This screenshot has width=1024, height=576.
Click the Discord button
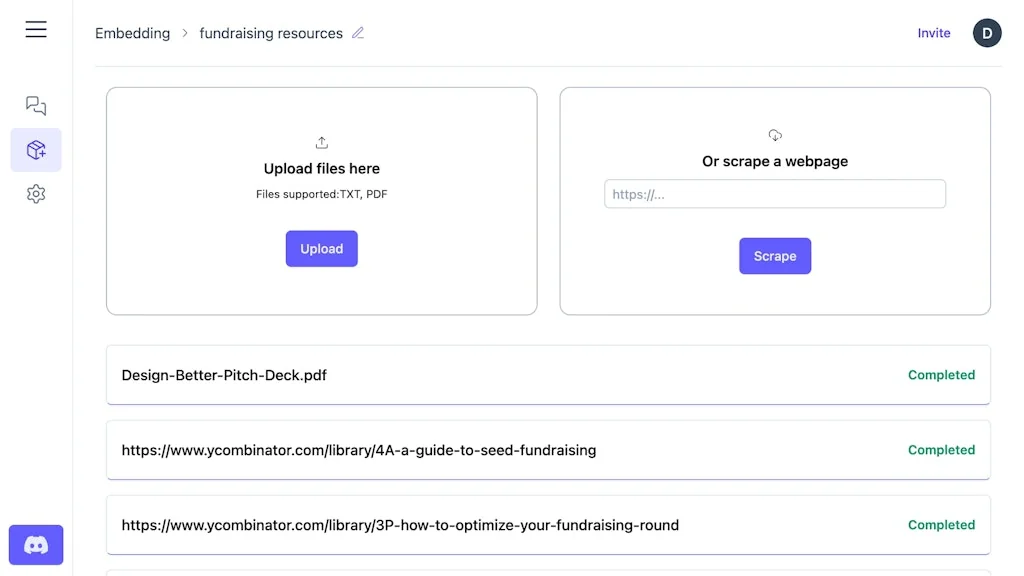36,545
